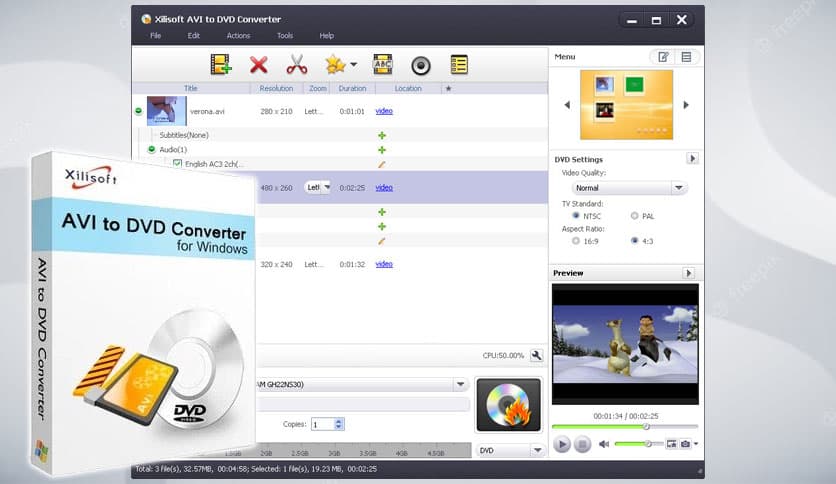836x484 pixels.
Task: Click the star column header
Action: (448, 88)
